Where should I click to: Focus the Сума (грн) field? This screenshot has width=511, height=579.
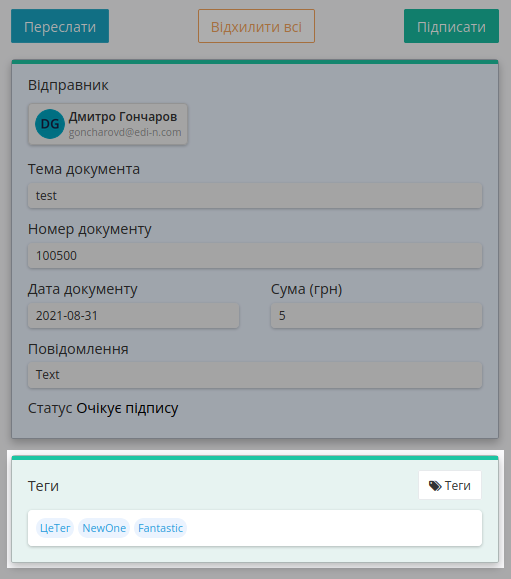tap(377, 316)
